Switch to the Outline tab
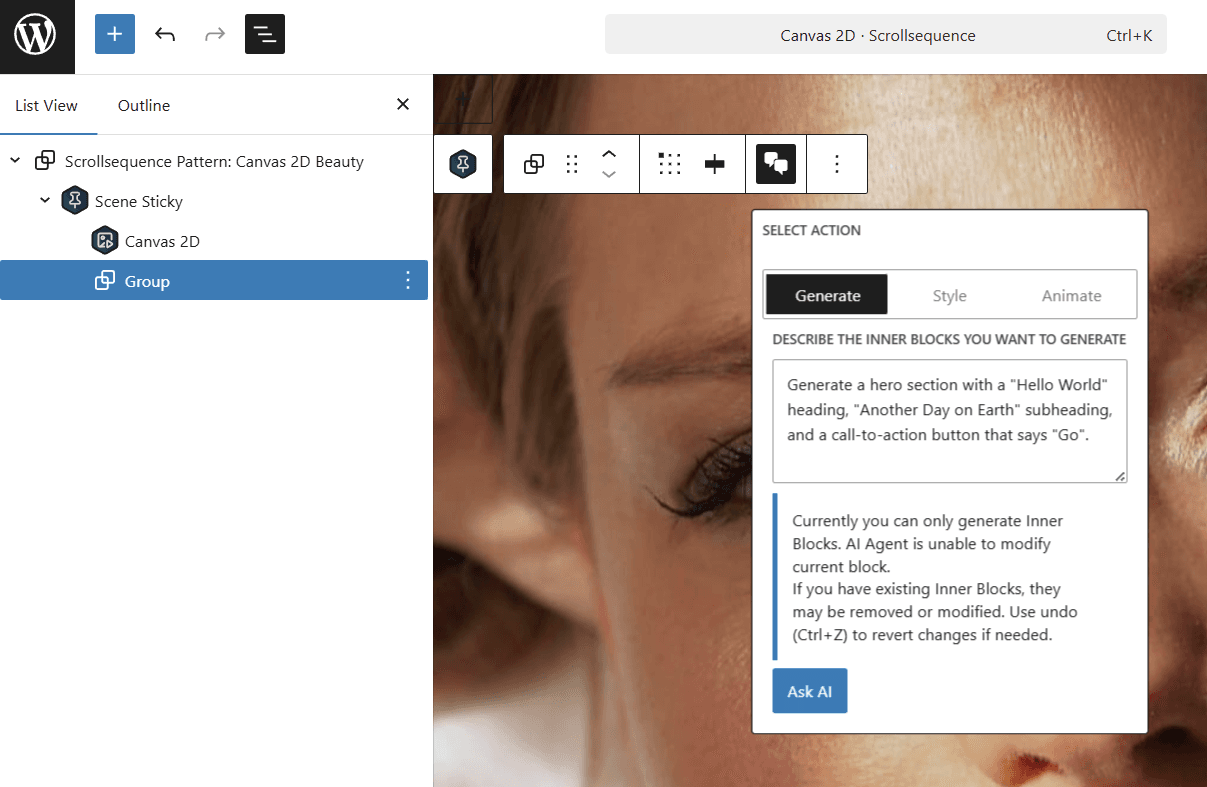The image size is (1207, 787). [x=144, y=105]
